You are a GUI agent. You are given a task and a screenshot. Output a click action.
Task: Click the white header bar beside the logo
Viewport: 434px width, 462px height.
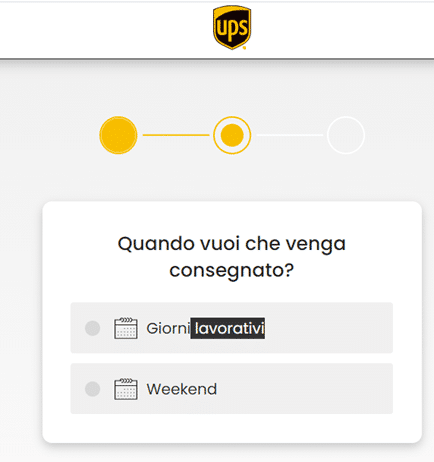coord(333,29)
